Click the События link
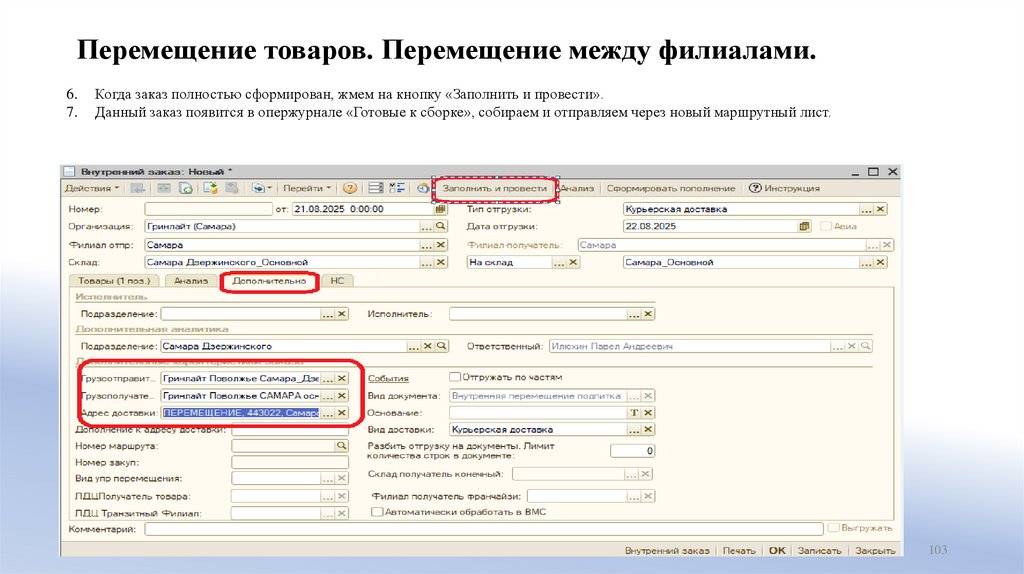Image resolution: width=1024 pixels, height=574 pixels. coord(388,378)
